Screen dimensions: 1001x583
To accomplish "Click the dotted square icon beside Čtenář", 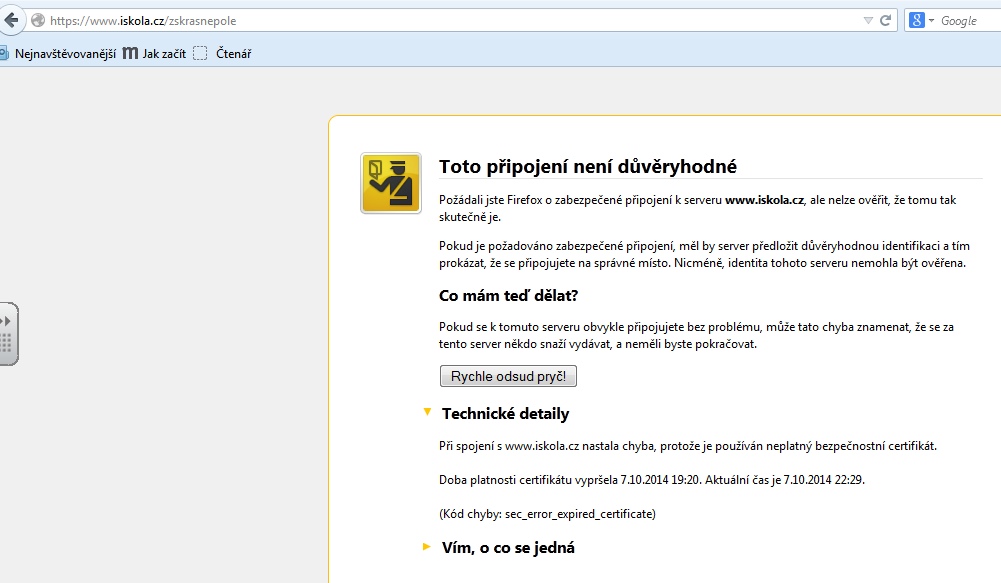I will 200,53.
